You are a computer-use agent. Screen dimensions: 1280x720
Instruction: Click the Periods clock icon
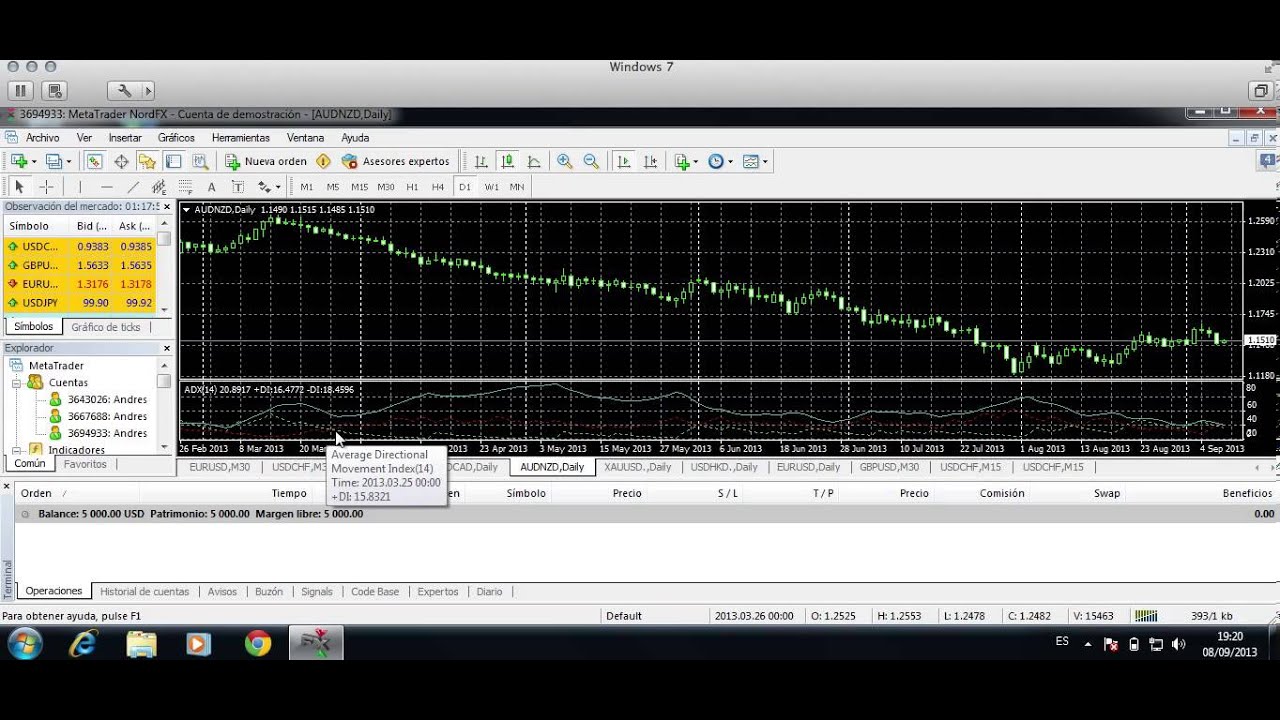(716, 161)
